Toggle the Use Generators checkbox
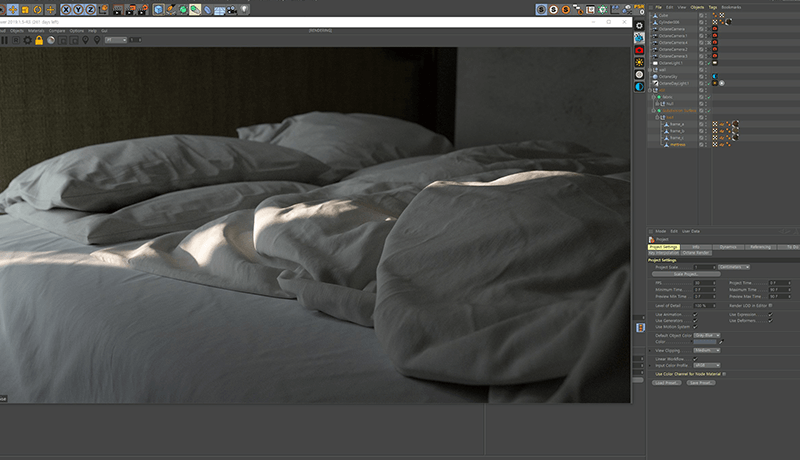 point(695,321)
